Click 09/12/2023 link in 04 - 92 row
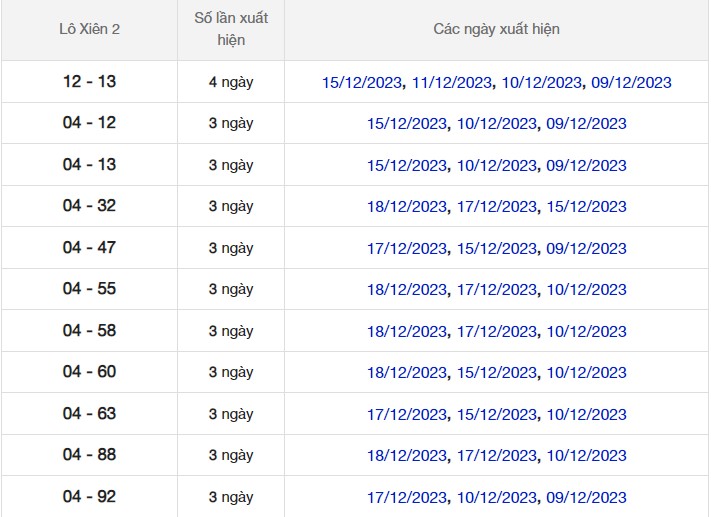The height and width of the screenshot is (517, 711). click(586, 497)
